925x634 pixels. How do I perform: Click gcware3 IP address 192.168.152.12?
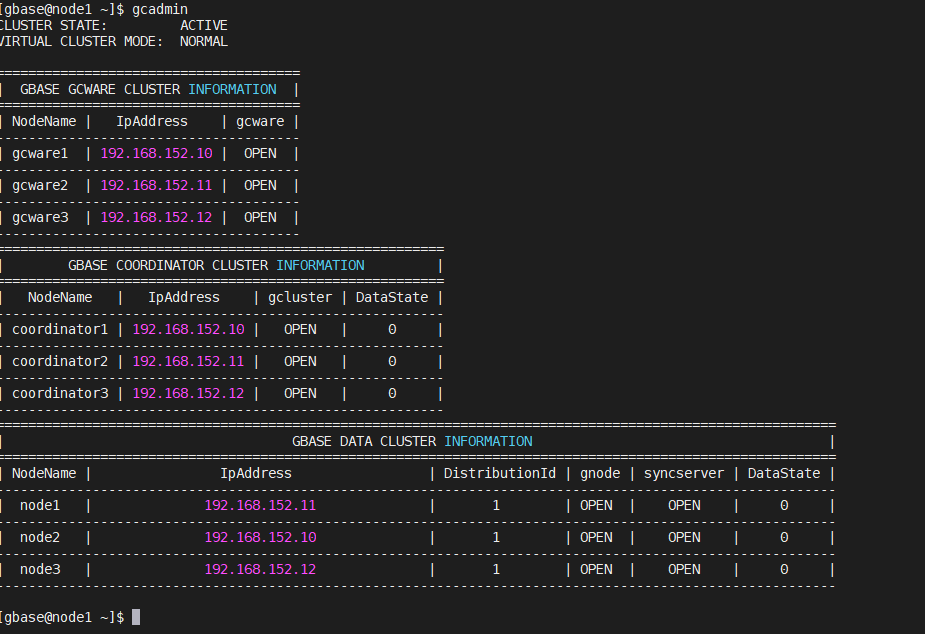(156, 217)
